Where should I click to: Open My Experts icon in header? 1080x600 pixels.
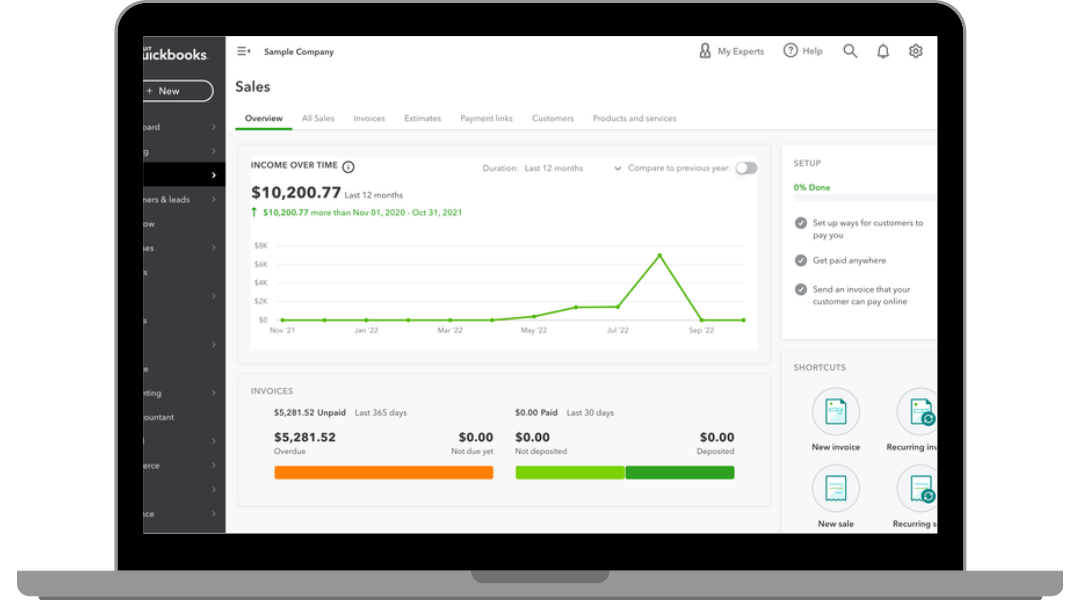[705, 51]
